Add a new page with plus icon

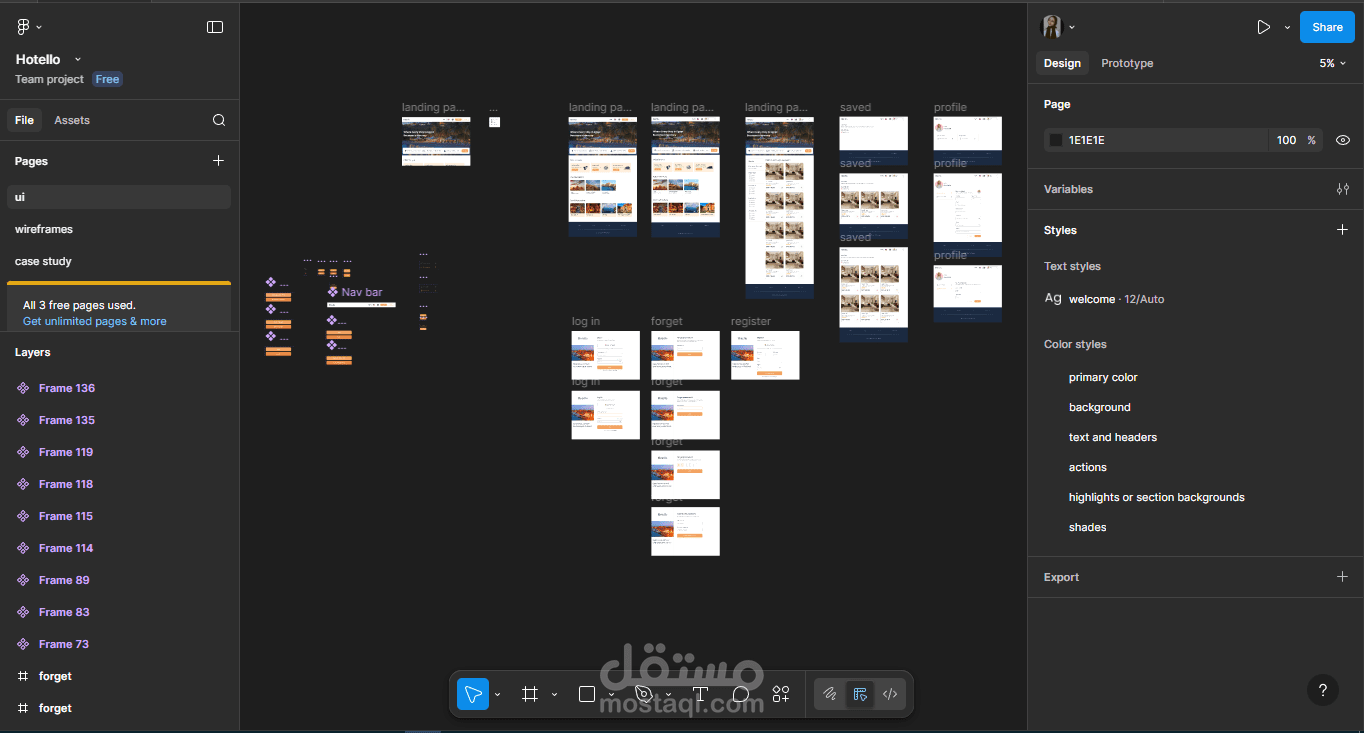(x=219, y=160)
